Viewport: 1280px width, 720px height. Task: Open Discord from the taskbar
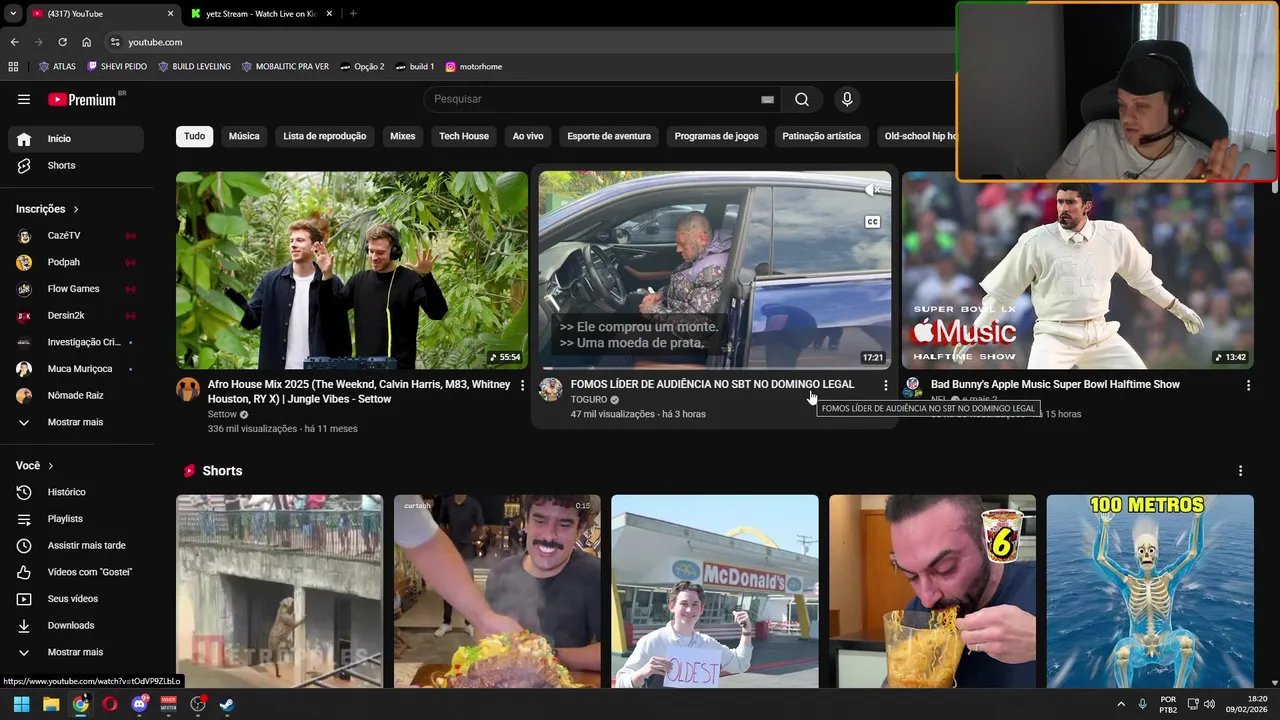click(139, 704)
